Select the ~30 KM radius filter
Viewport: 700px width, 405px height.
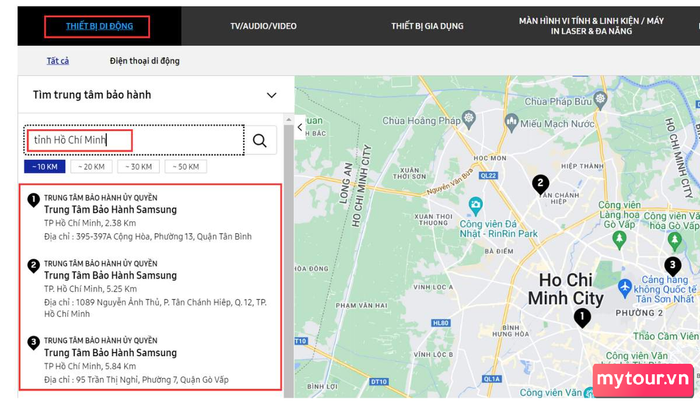pyautogui.click(x=138, y=167)
